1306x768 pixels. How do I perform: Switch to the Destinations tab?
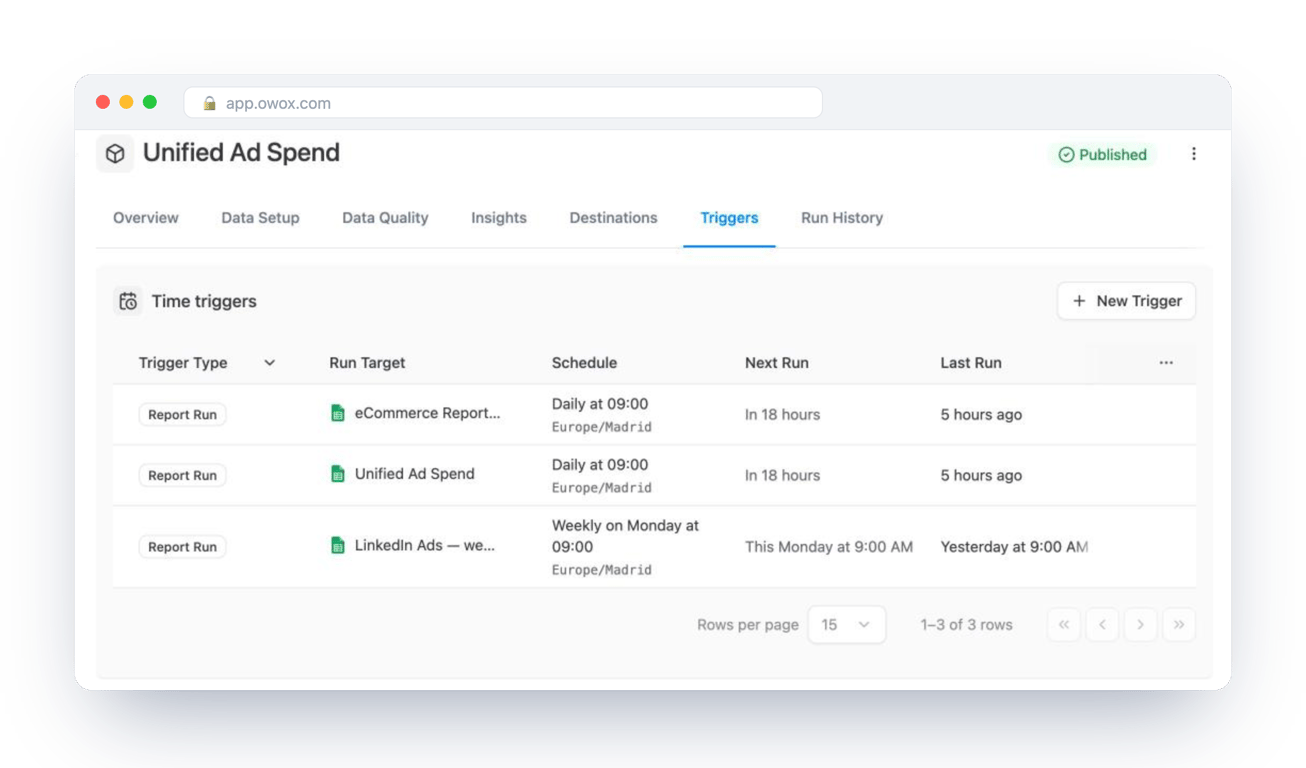point(614,218)
